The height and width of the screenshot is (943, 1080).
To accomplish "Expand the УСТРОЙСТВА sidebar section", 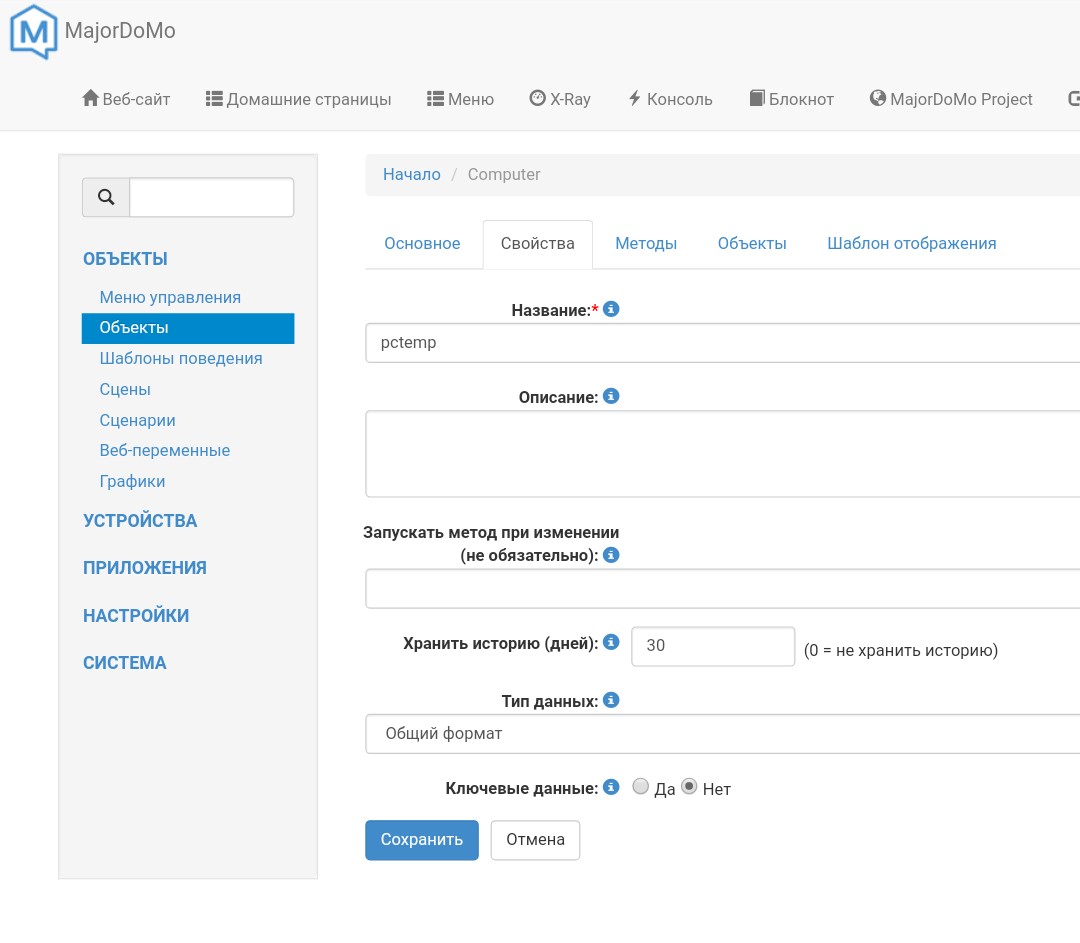I will tap(140, 520).
